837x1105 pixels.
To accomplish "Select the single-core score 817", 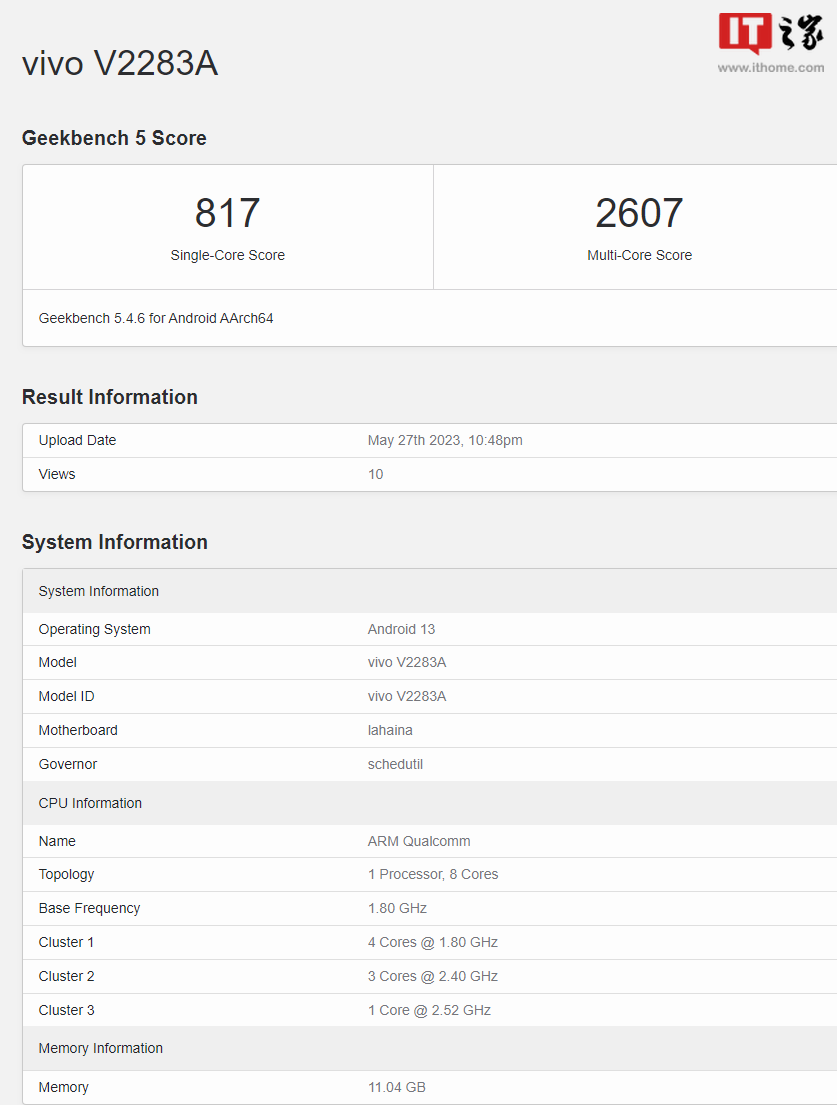I will coord(228,213).
